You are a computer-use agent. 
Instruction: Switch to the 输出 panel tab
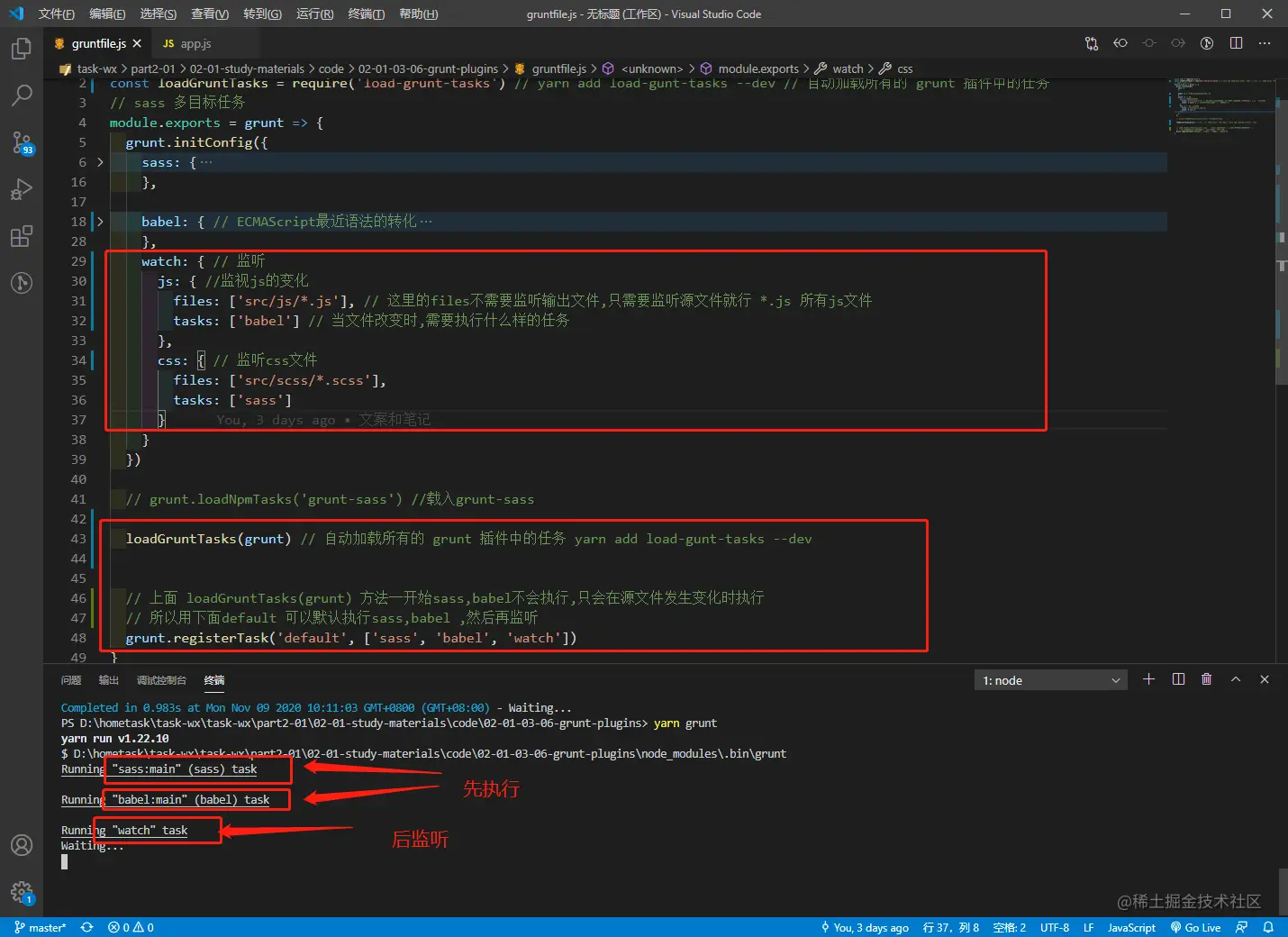(109, 680)
